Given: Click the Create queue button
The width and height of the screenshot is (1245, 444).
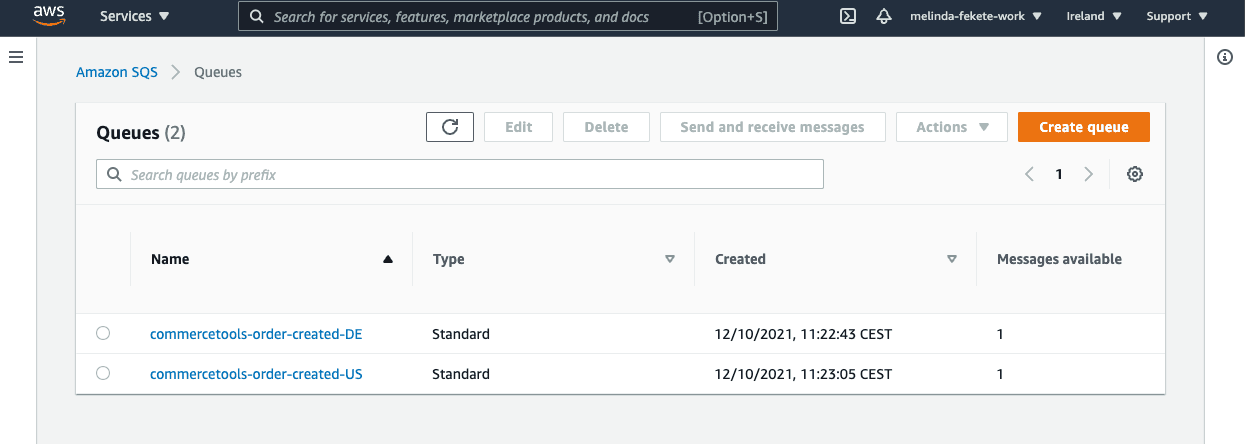Looking at the screenshot, I should point(1083,127).
